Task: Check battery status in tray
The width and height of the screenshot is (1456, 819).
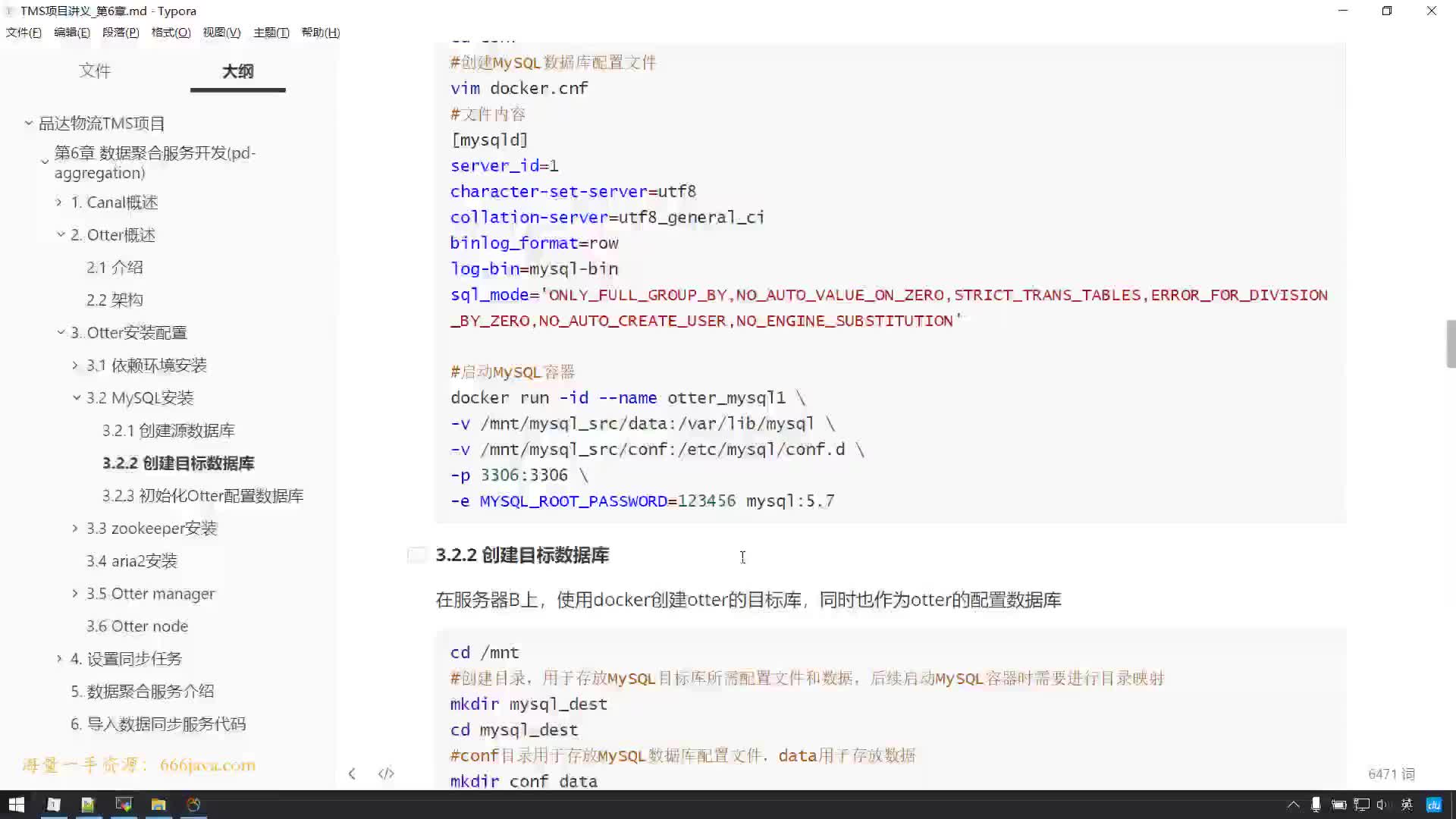Action: pyautogui.click(x=1338, y=805)
